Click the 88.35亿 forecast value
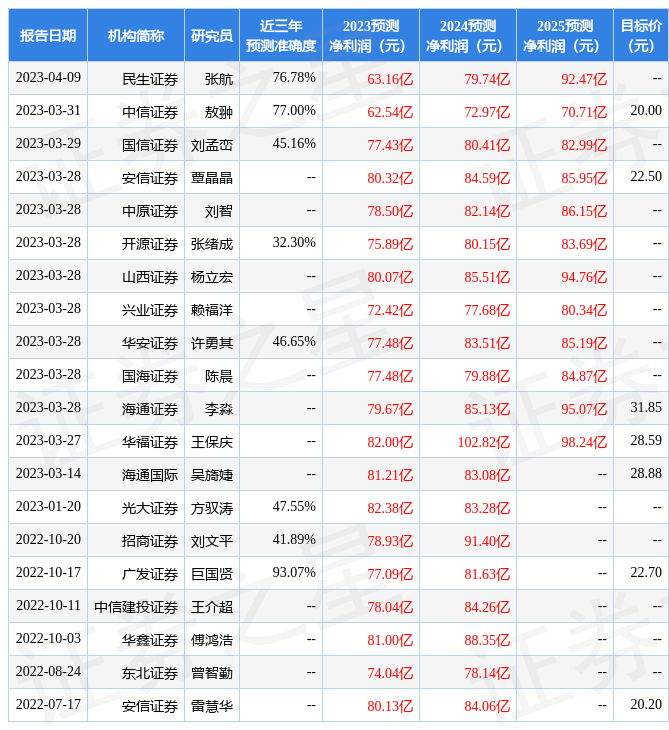 [x=487, y=641]
